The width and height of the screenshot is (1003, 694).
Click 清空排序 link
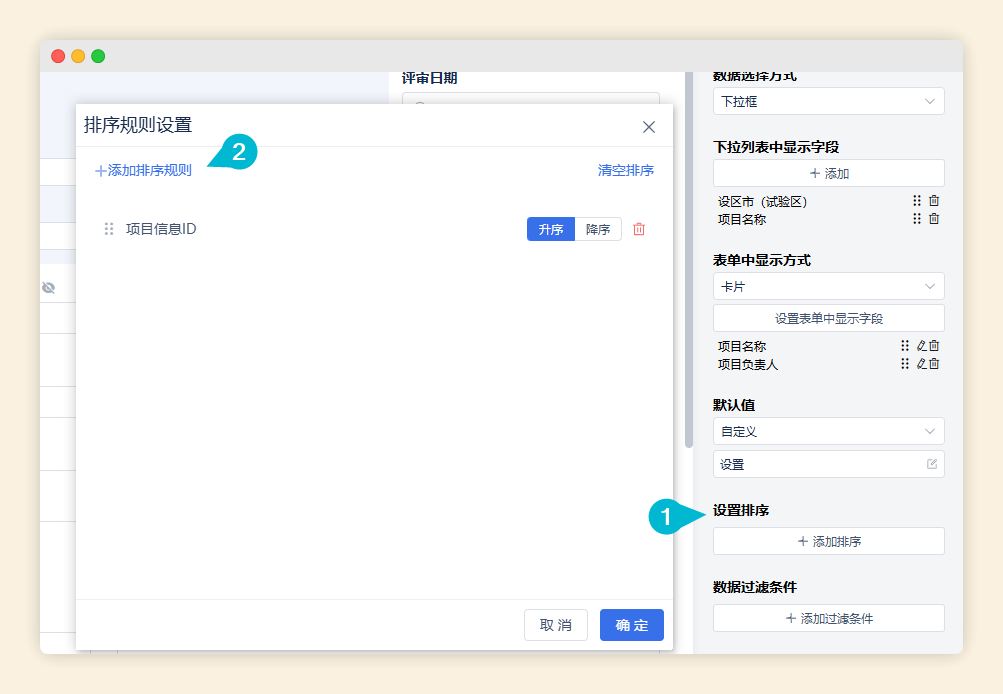click(x=626, y=170)
